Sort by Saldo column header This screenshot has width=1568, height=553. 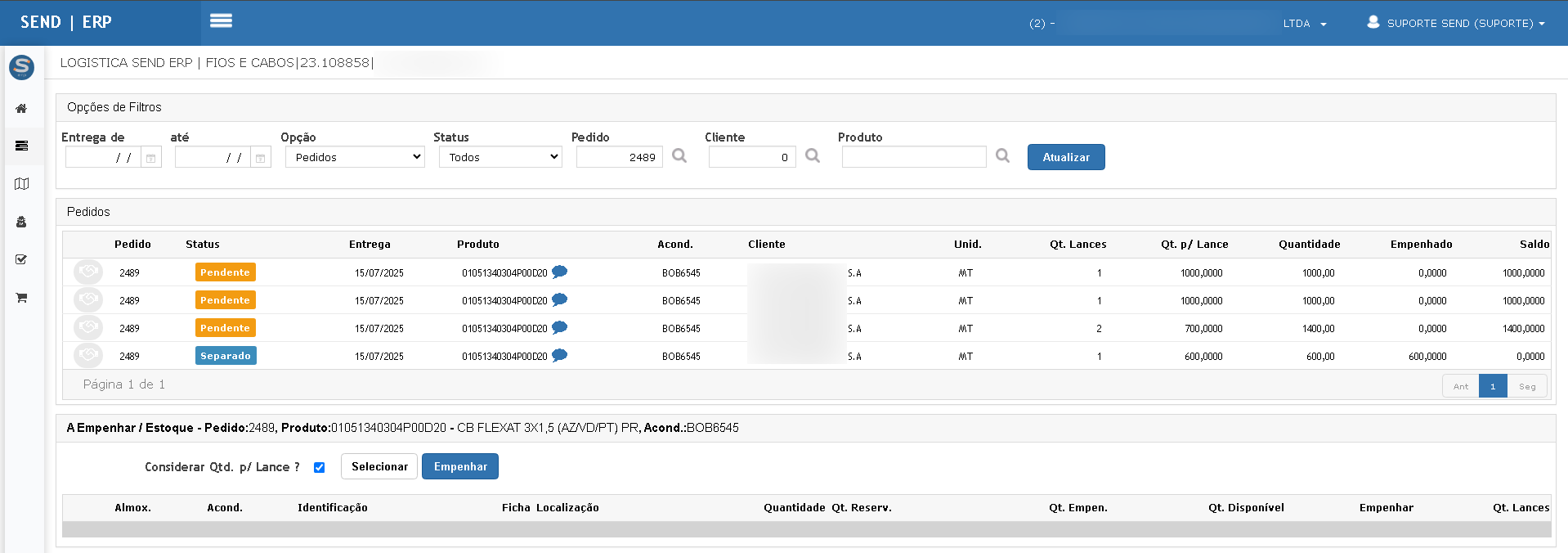(1534, 244)
